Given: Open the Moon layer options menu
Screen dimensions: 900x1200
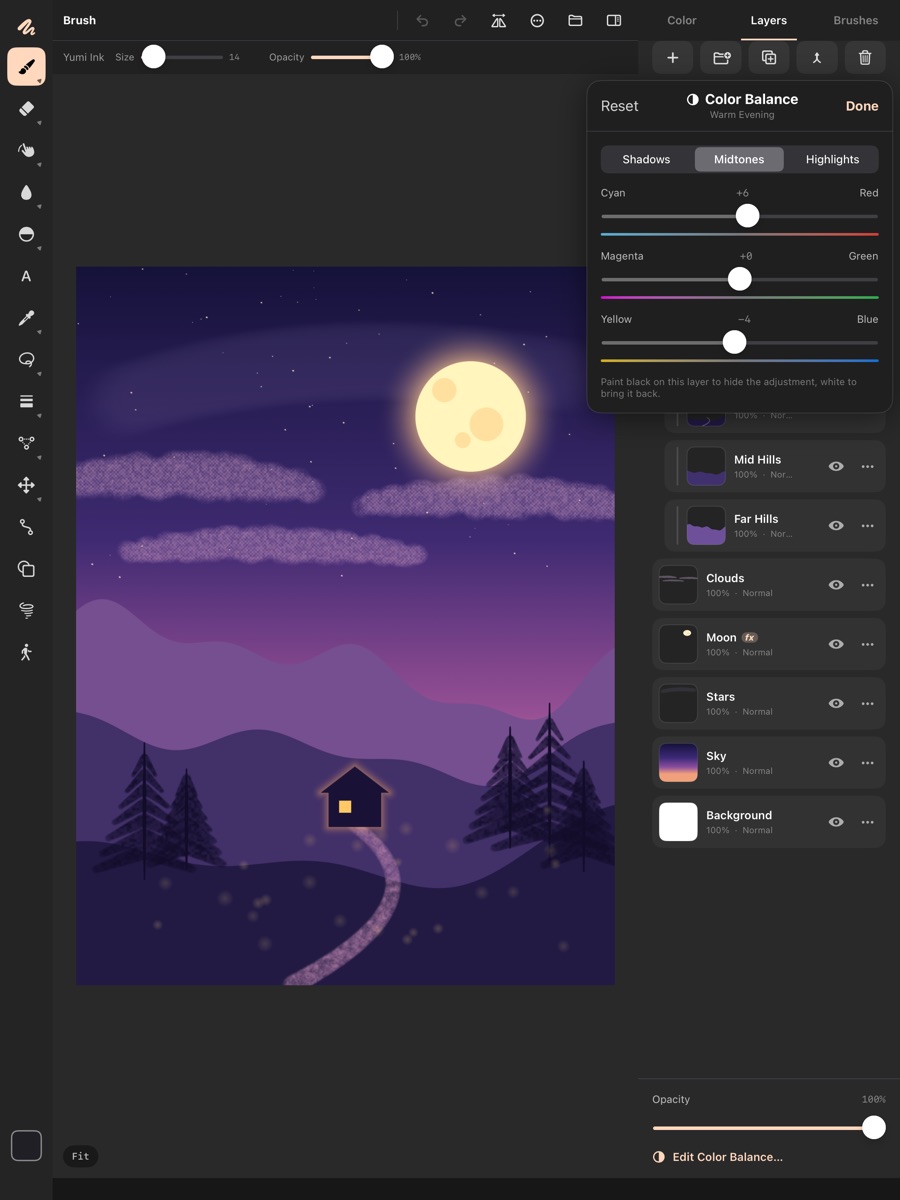Looking at the screenshot, I should click(867, 644).
